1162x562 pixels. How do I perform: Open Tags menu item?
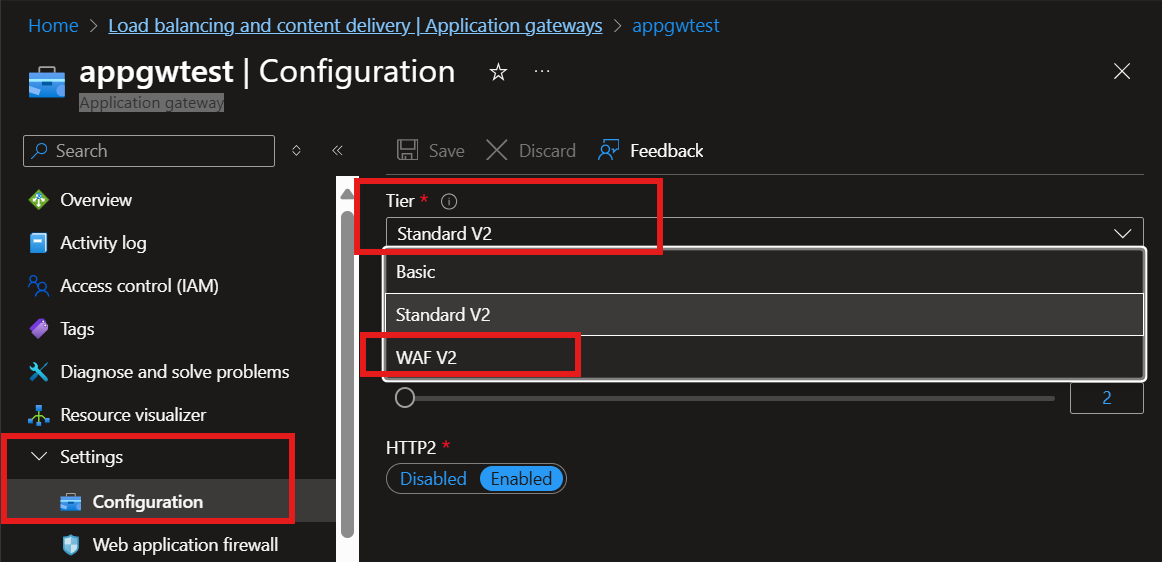click(77, 328)
